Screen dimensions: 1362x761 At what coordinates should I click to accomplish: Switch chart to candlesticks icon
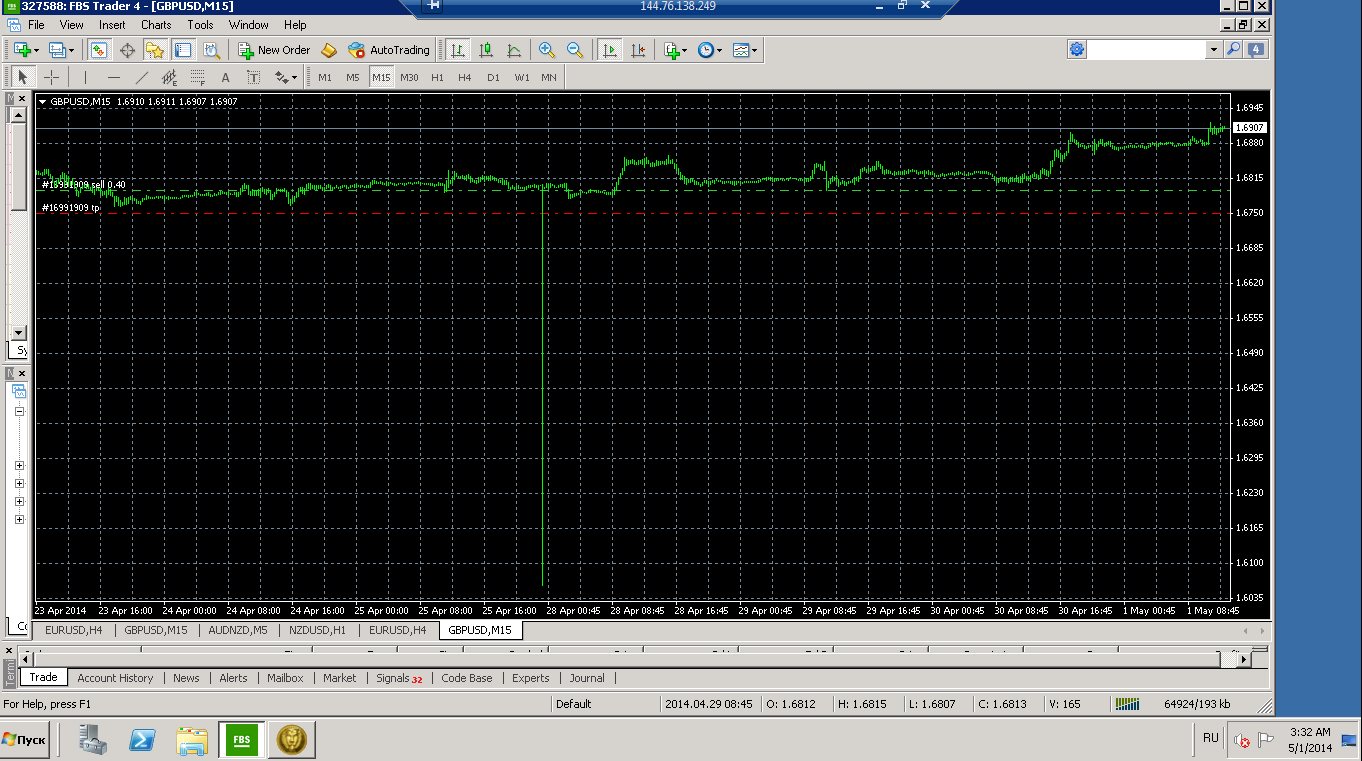[x=486, y=49]
